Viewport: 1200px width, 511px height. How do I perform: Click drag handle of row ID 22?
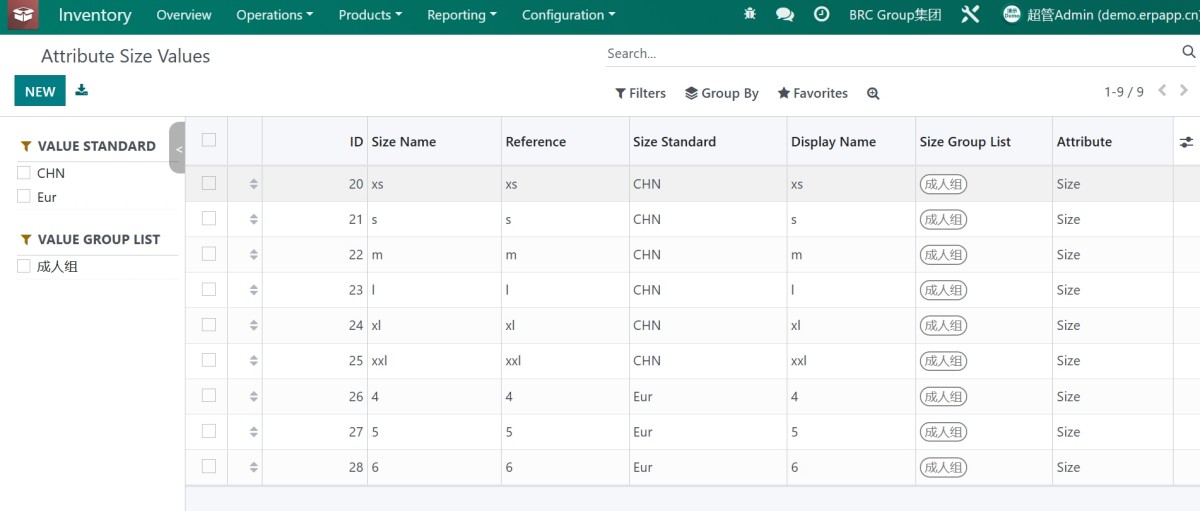point(254,255)
